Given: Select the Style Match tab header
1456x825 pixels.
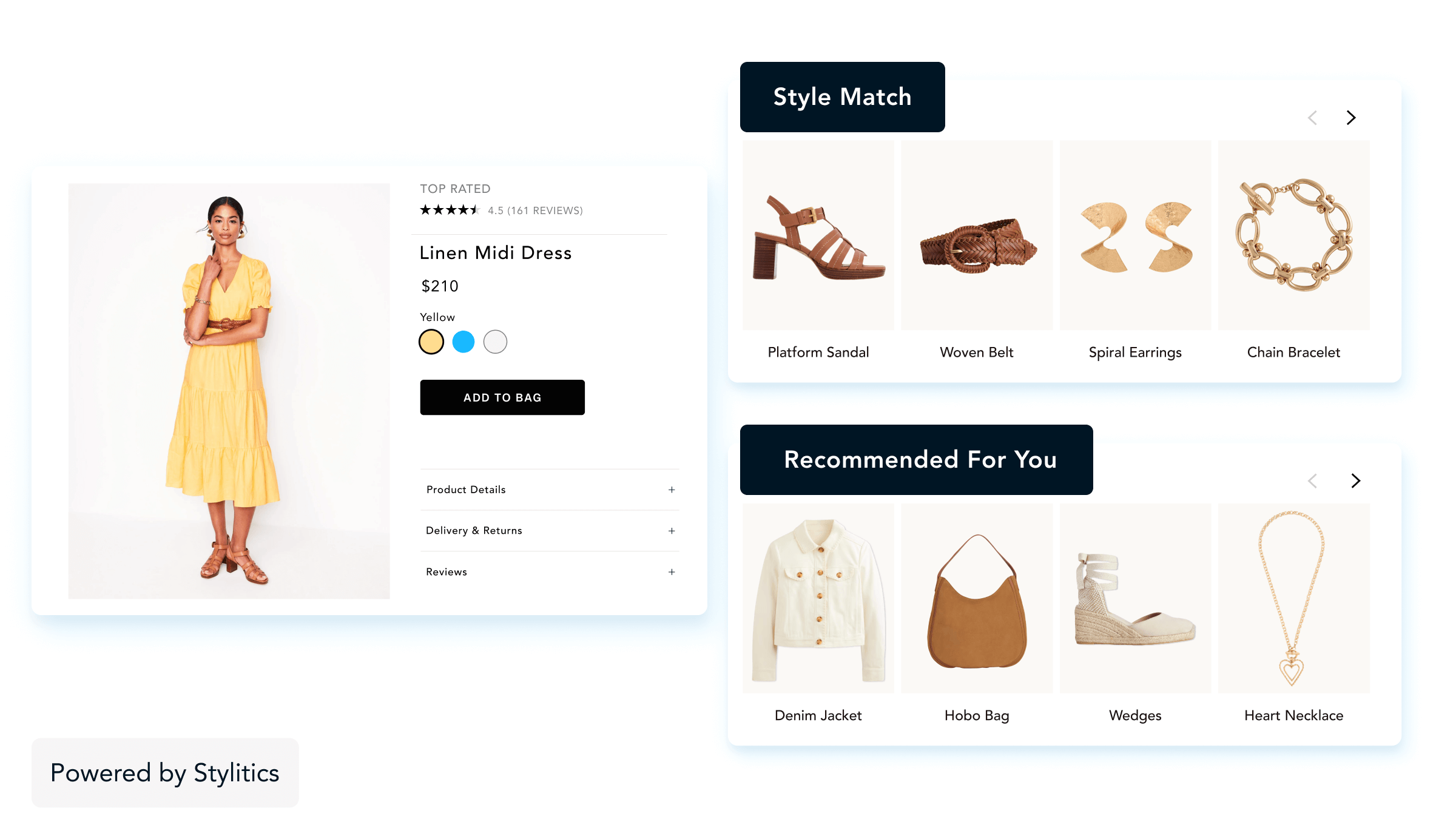Looking at the screenshot, I should point(843,97).
